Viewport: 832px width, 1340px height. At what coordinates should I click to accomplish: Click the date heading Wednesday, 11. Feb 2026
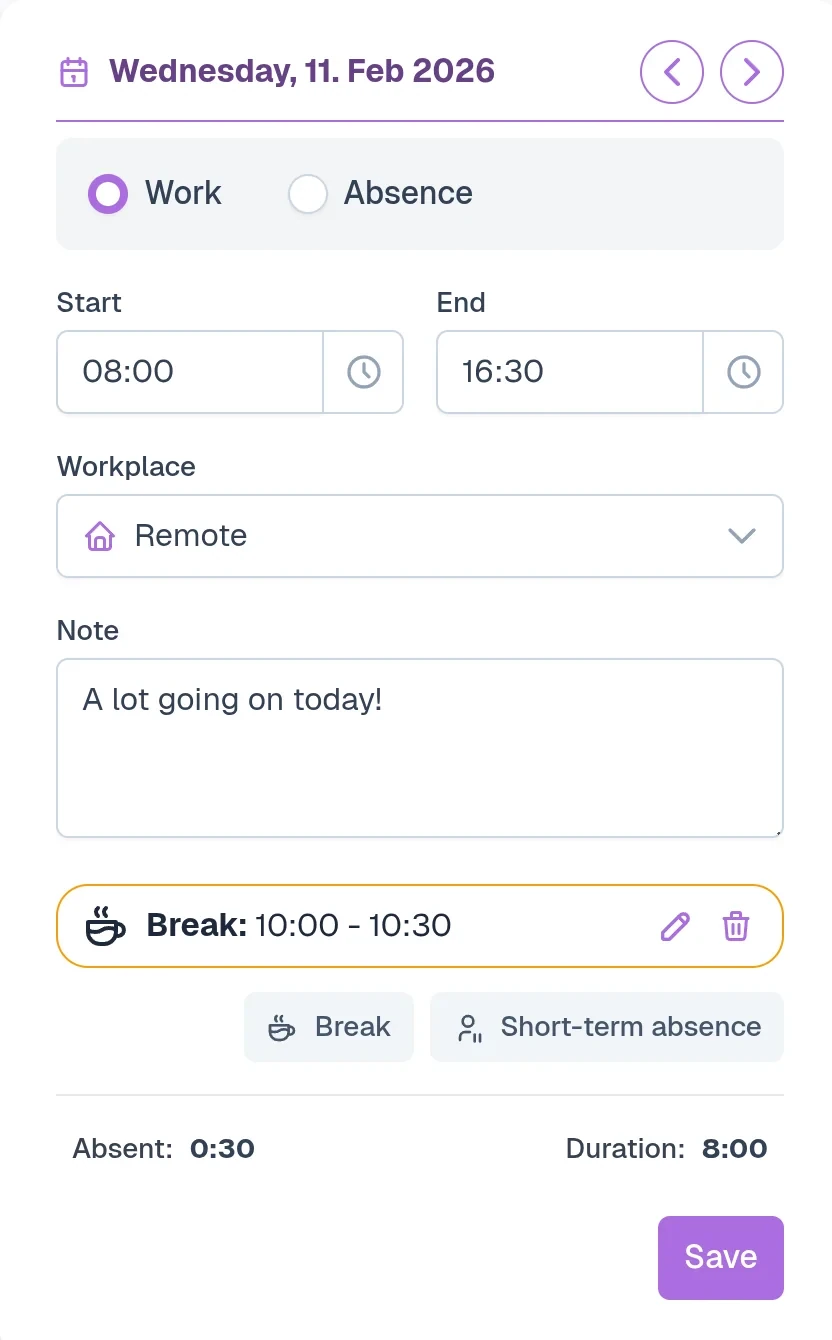(x=302, y=72)
